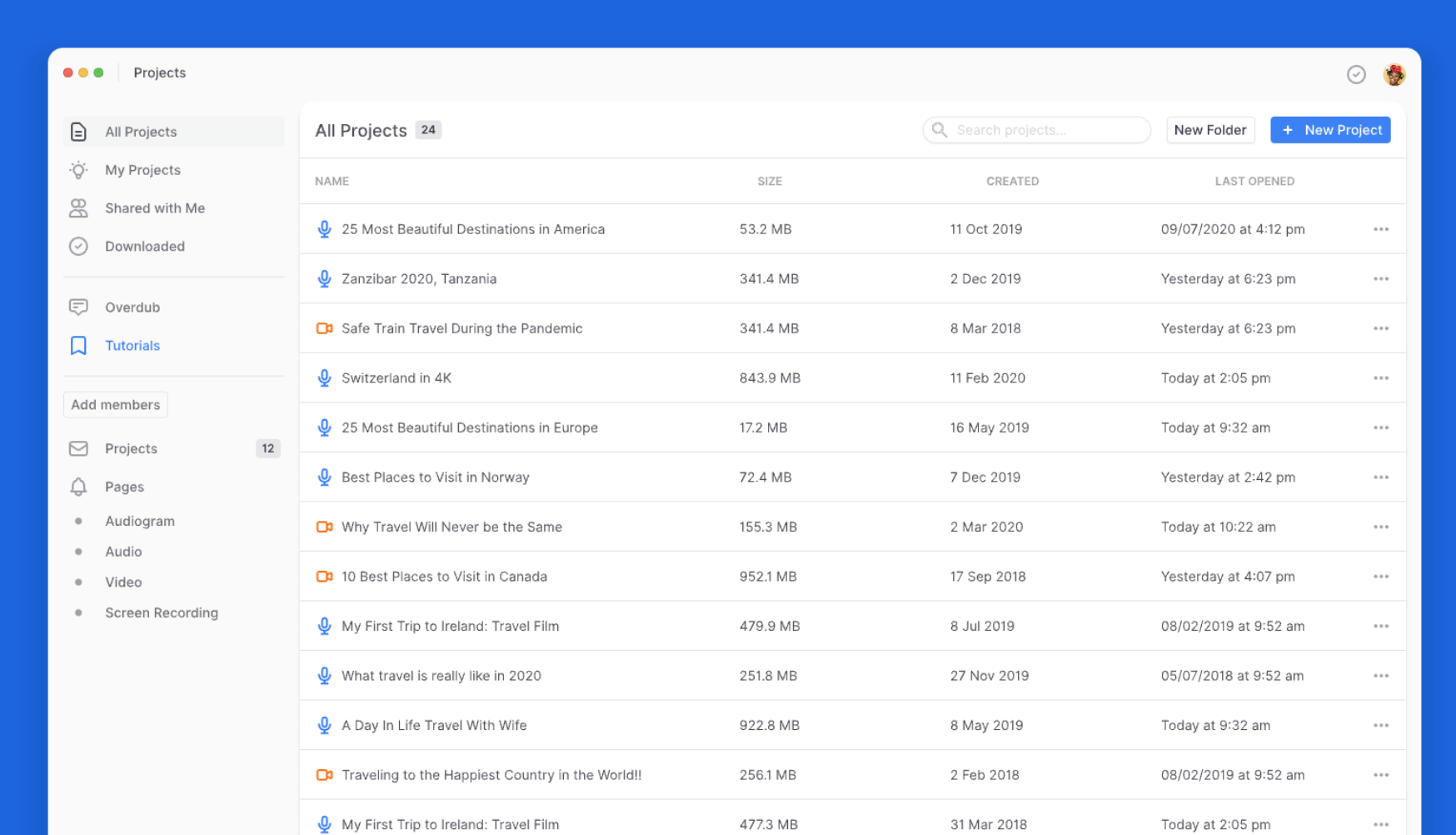Click the bell icon next to Pages
The width and height of the screenshot is (1456, 835).
click(78, 487)
